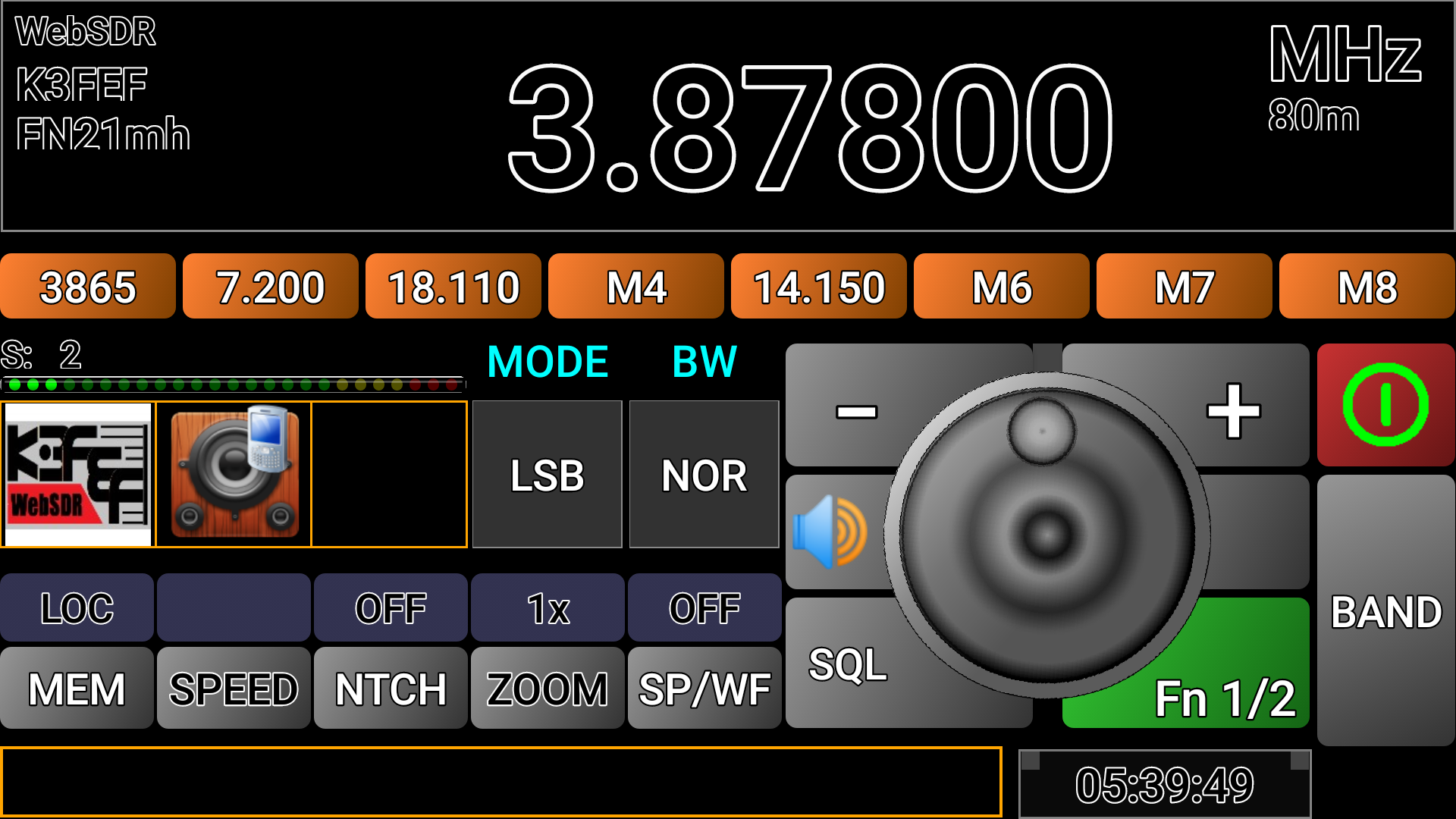Click the 3.87800 frequency display
Screen dimensions: 1456x819
point(809,127)
